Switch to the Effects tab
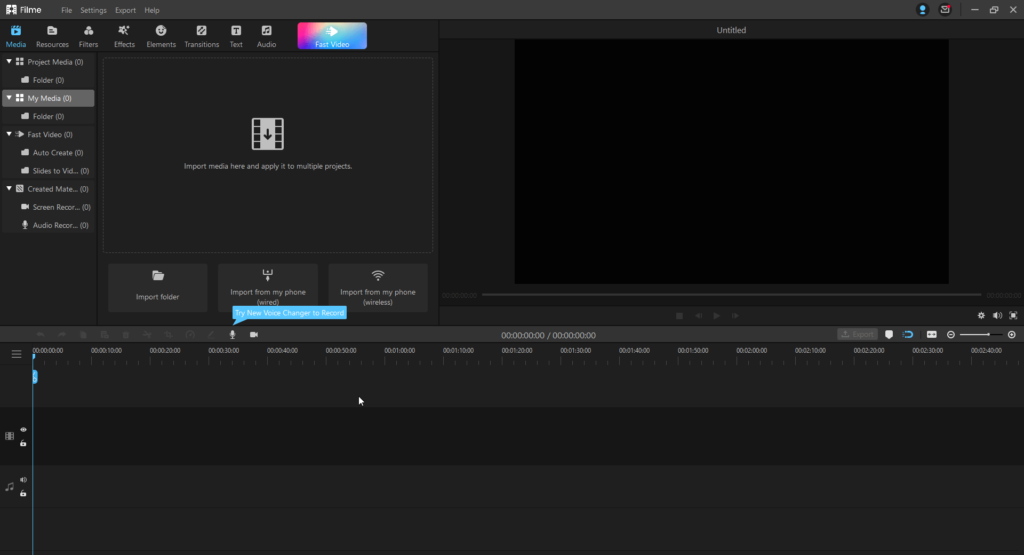 click(124, 36)
